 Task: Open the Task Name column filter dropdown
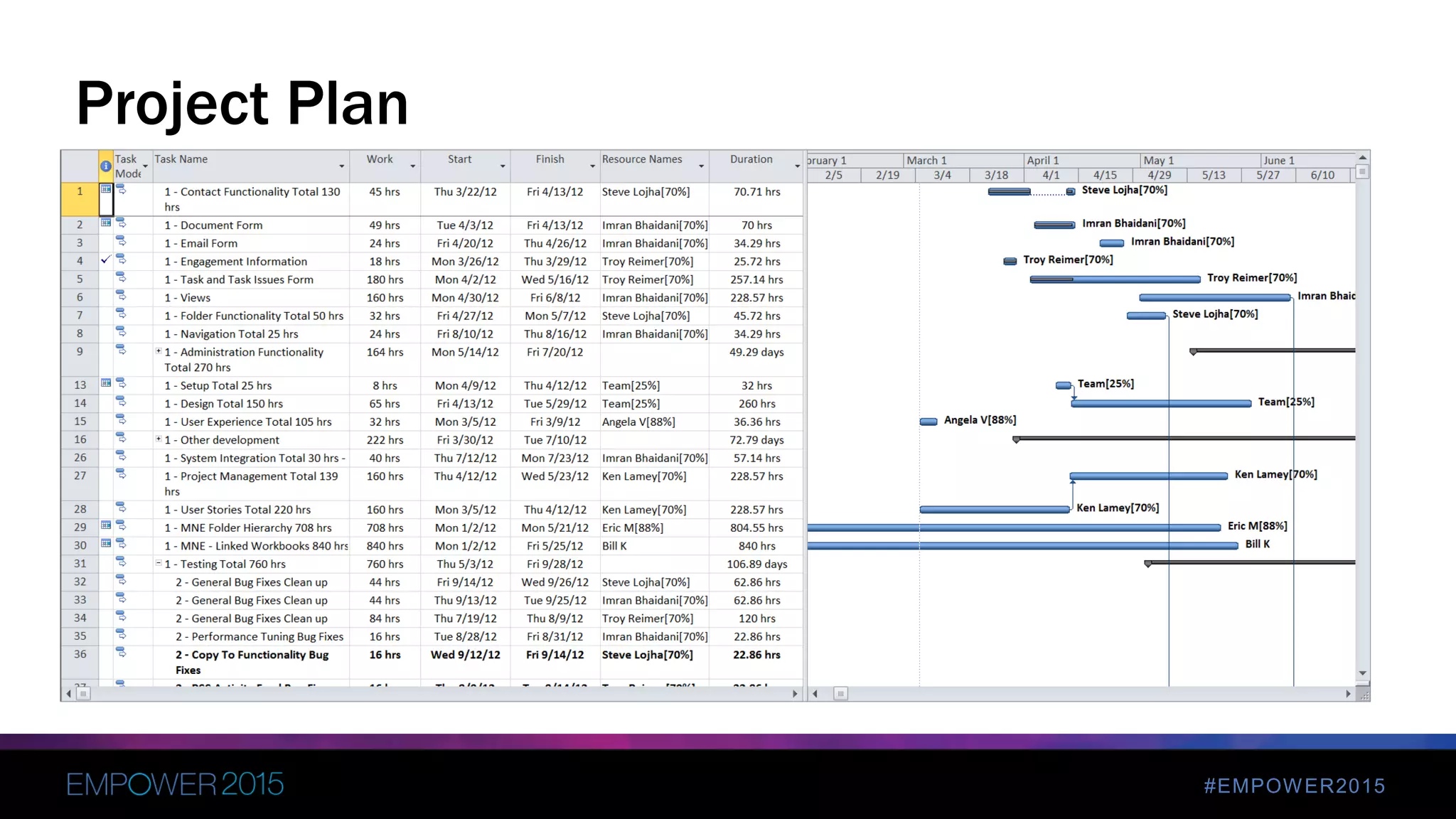point(341,166)
